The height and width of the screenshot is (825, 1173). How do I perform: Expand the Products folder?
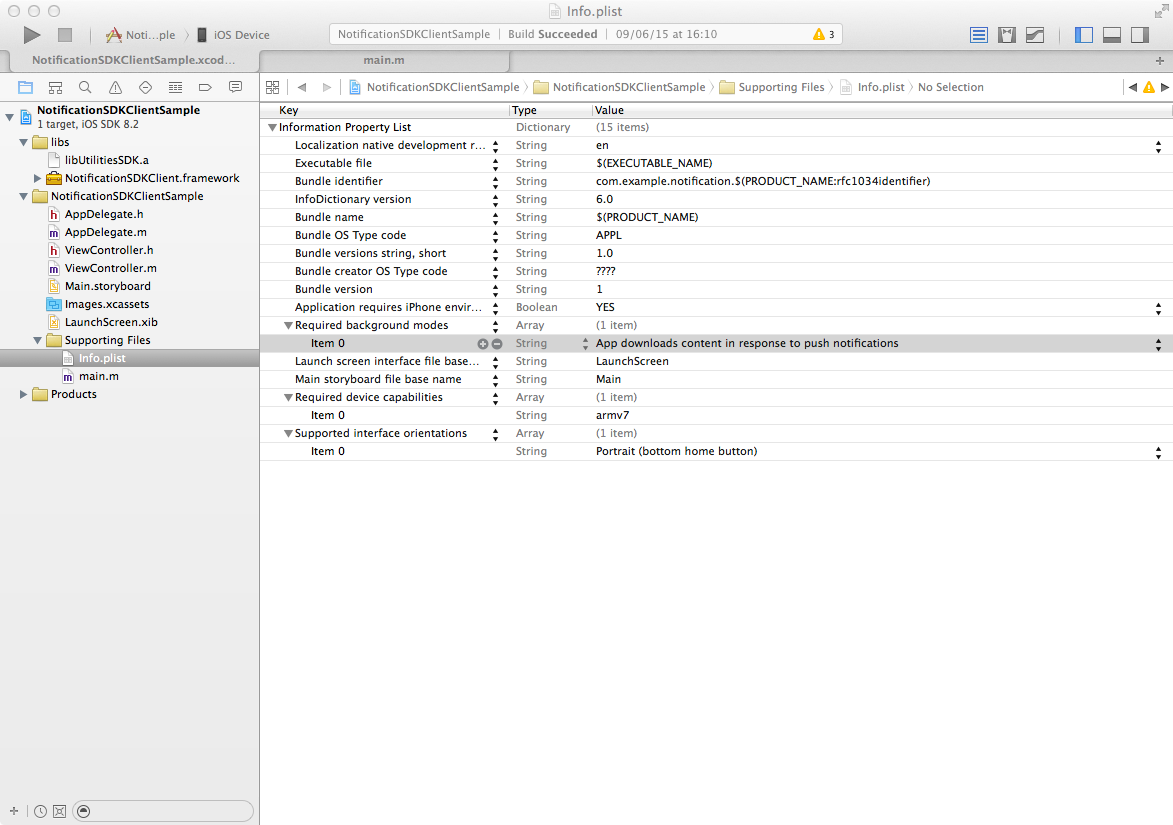point(23,394)
